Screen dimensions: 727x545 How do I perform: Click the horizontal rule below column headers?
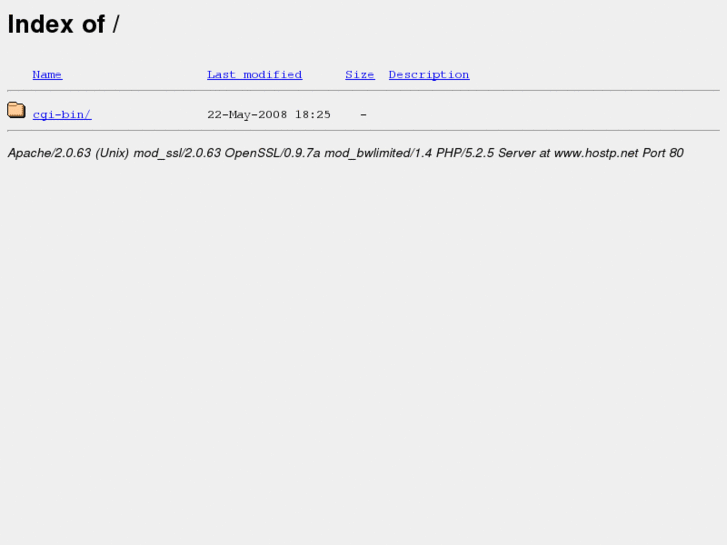click(x=364, y=90)
